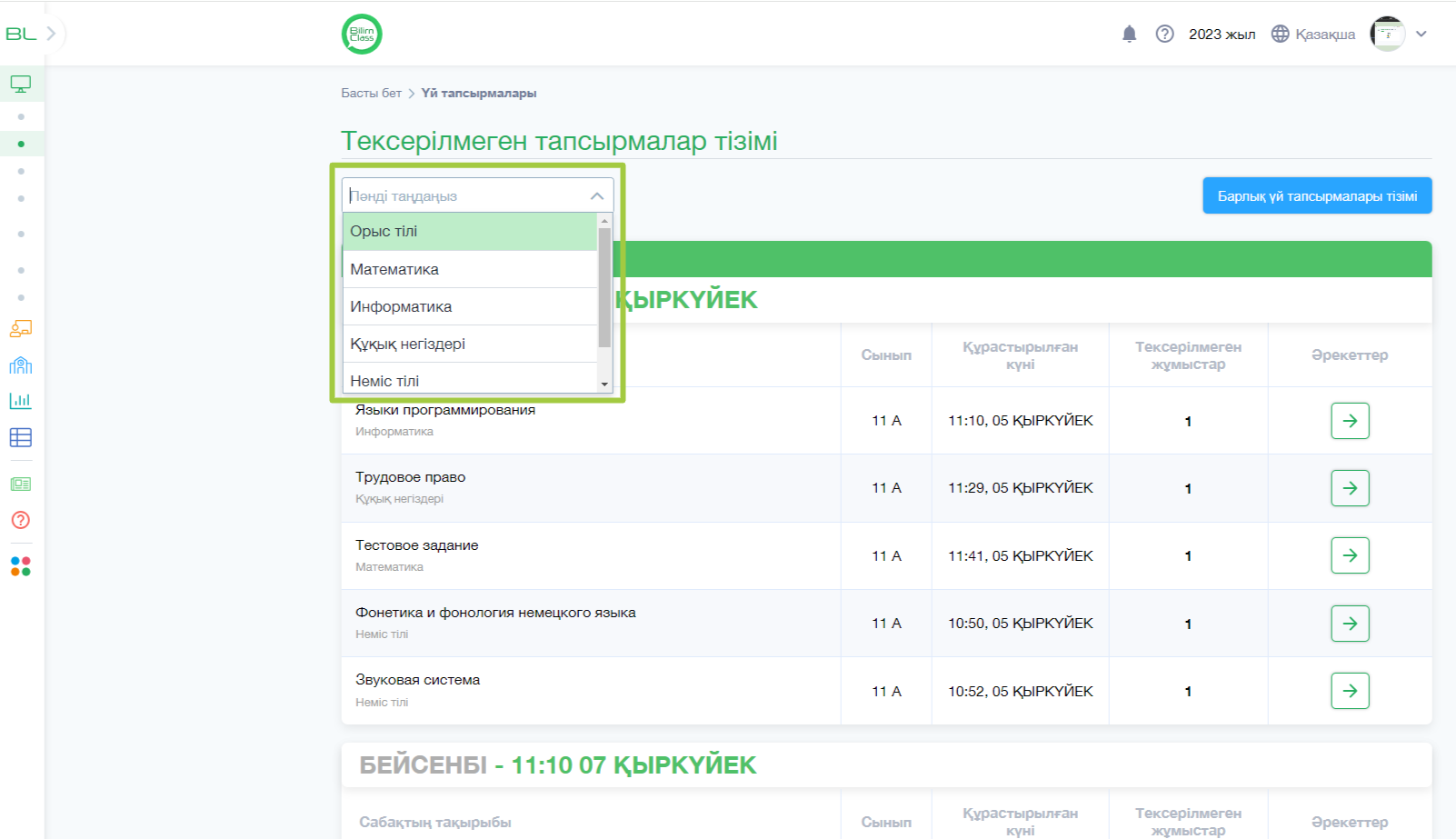Open the green news card sidebar icon

[21, 484]
